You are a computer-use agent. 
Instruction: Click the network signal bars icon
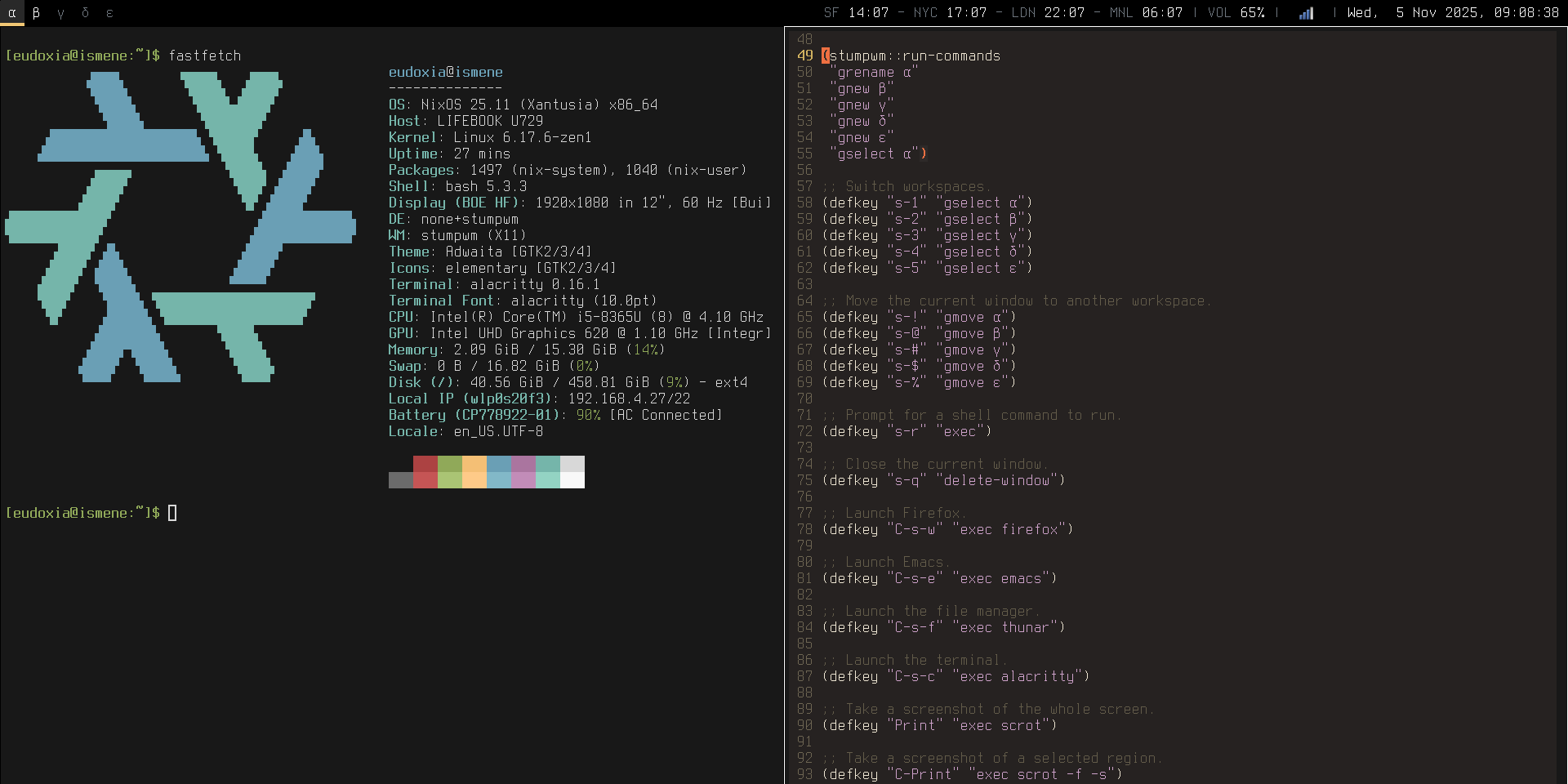pyautogui.click(x=1305, y=13)
